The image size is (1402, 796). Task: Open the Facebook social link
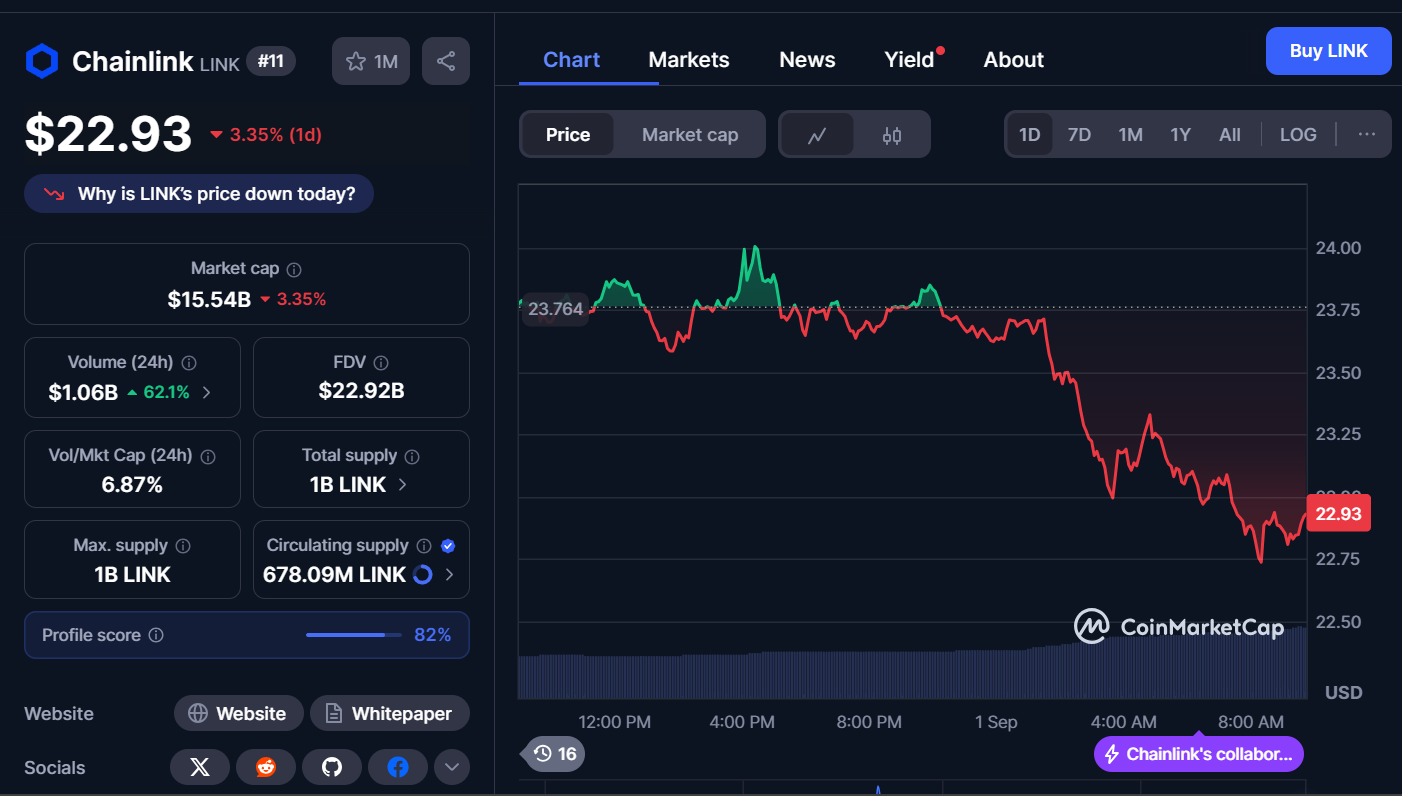398,767
